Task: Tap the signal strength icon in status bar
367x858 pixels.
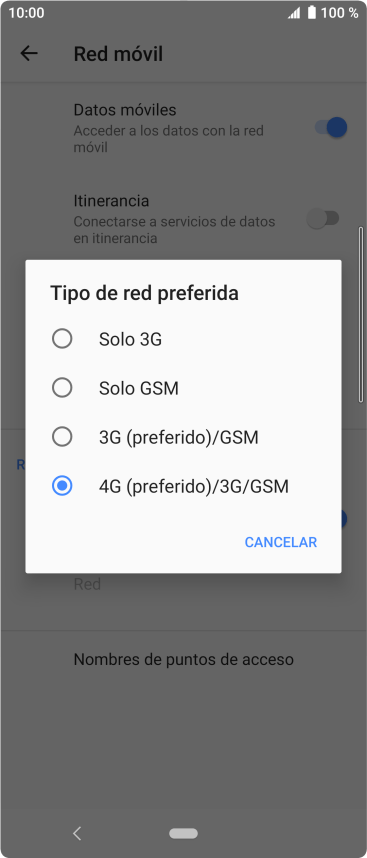Action: [294, 13]
